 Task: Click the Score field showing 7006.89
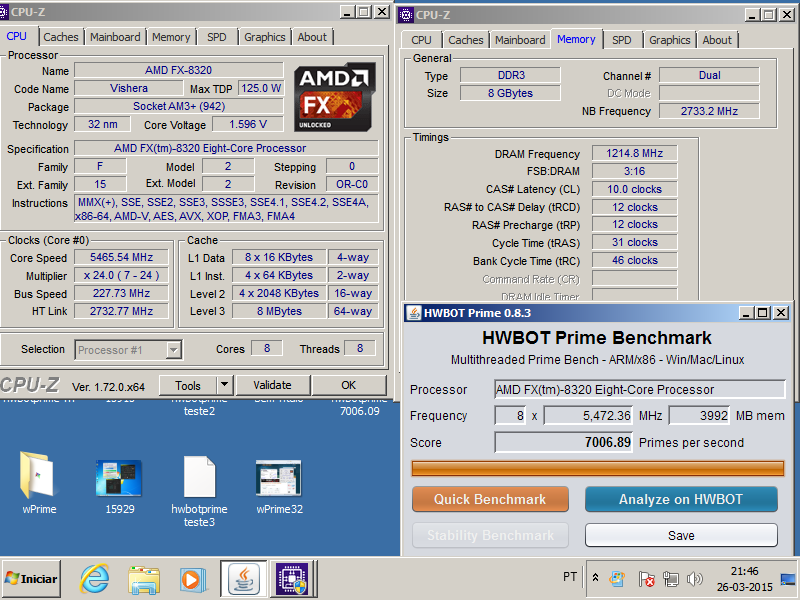(x=564, y=442)
